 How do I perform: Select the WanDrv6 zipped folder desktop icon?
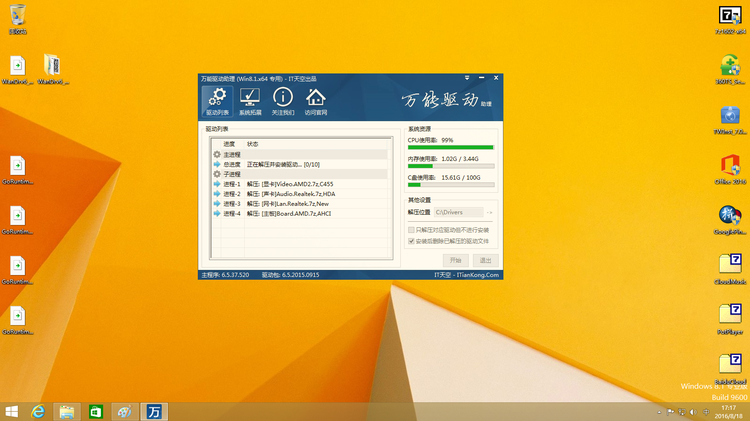(x=53, y=69)
